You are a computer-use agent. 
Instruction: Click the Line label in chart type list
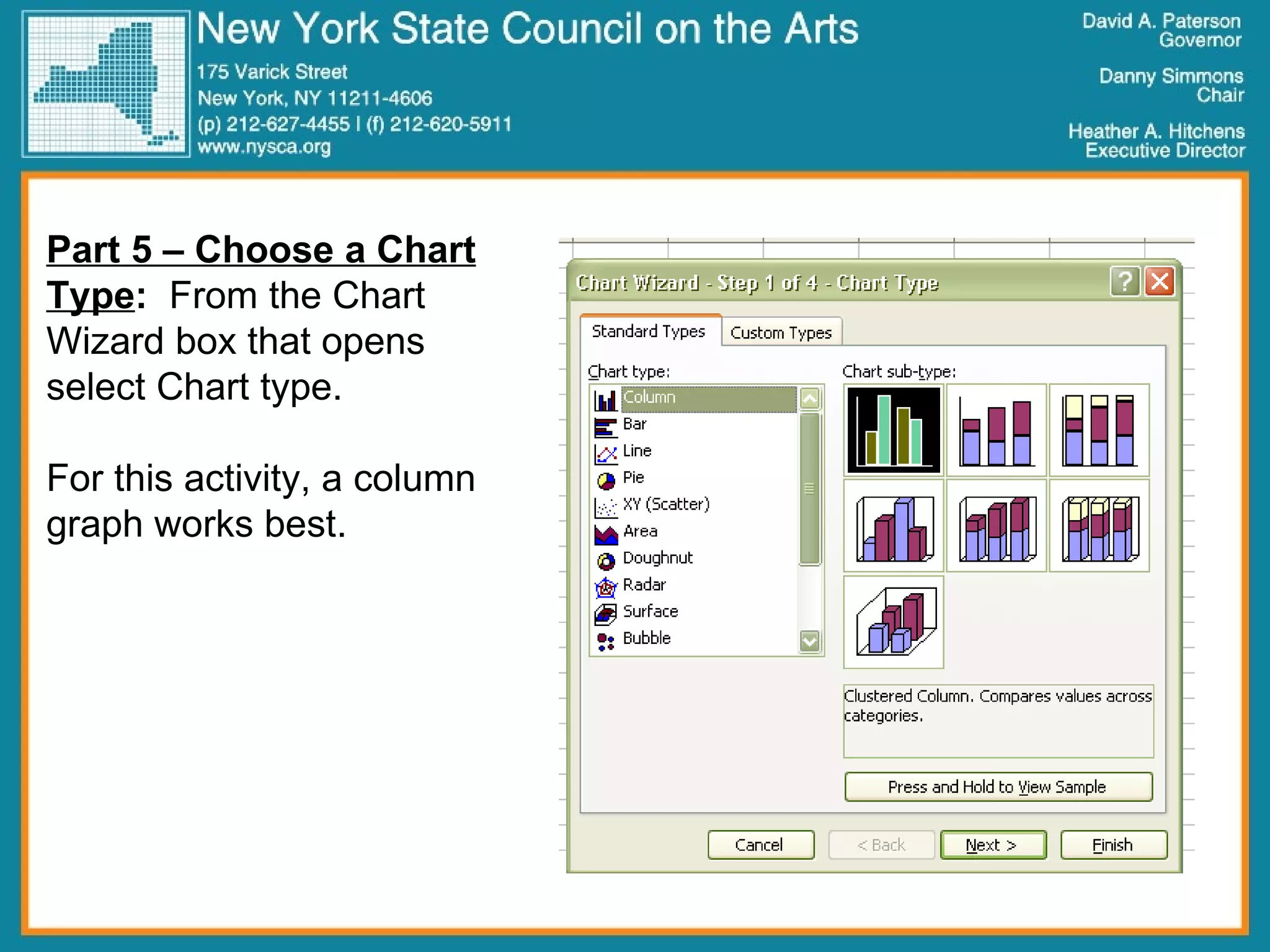637,451
